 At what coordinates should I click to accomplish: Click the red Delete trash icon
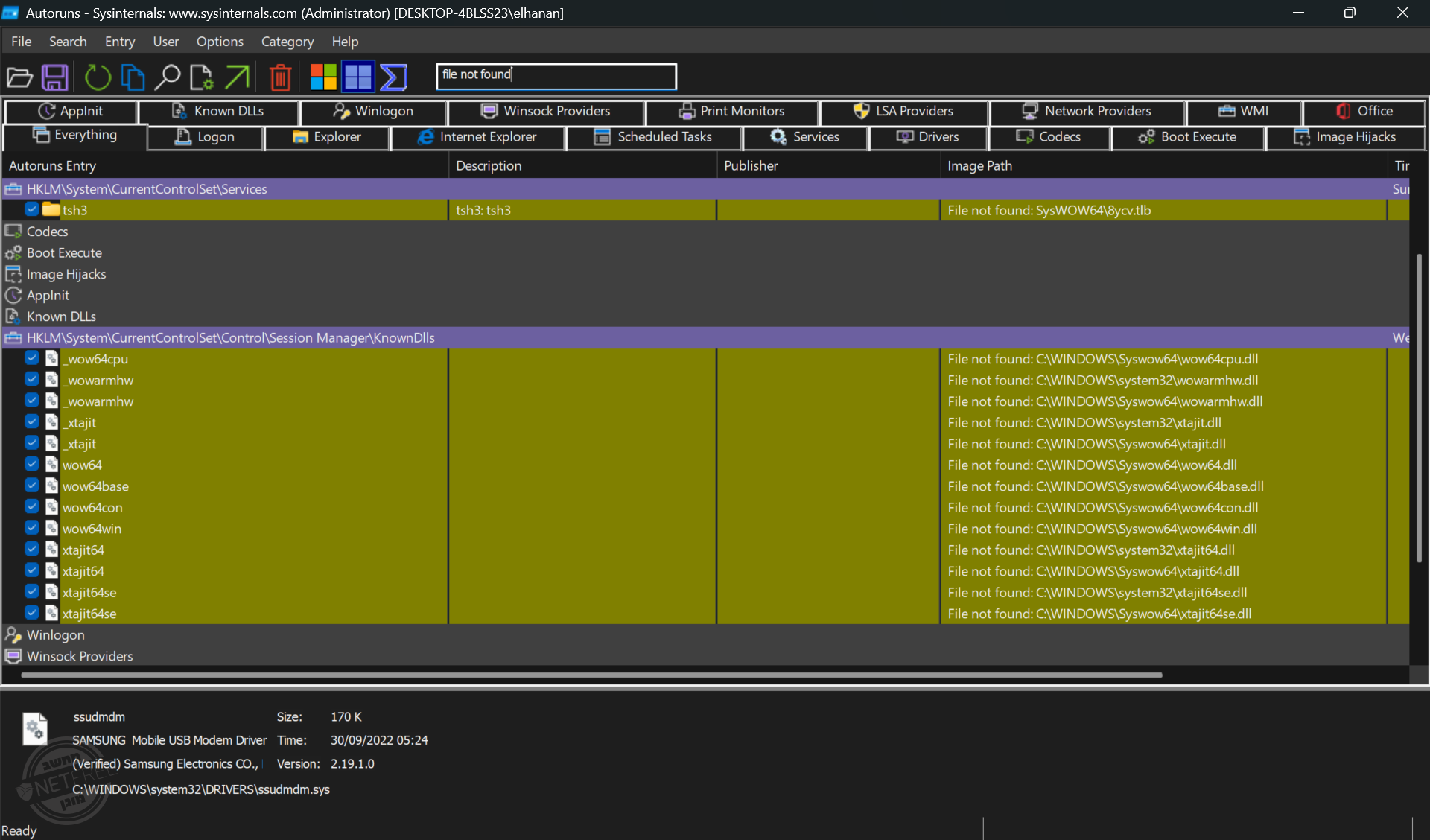[x=280, y=77]
